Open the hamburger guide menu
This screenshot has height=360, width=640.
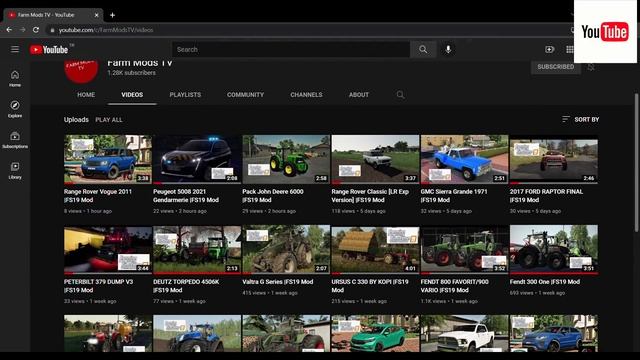[15, 49]
